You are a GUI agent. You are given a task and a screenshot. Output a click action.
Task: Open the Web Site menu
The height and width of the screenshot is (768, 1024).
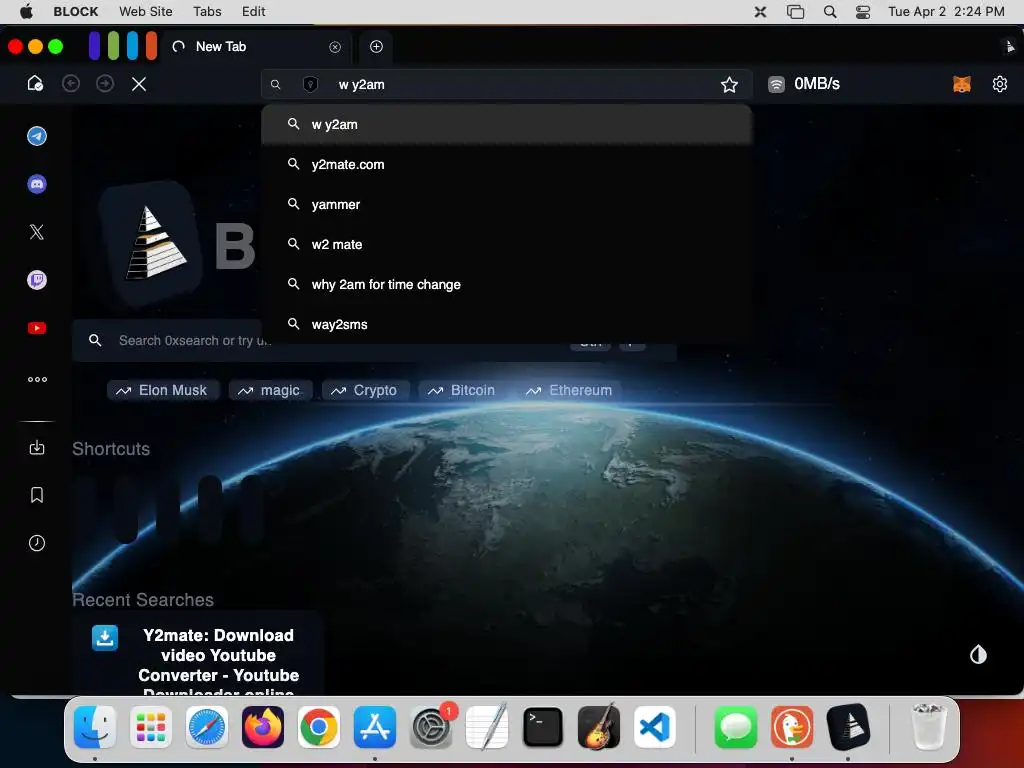pyautogui.click(x=146, y=11)
